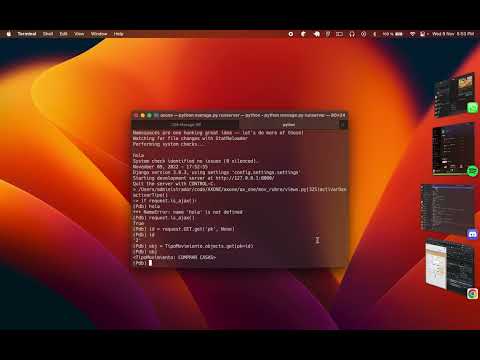Click the 'November 09, 2022 - 17:52:35' line

tap(170, 167)
